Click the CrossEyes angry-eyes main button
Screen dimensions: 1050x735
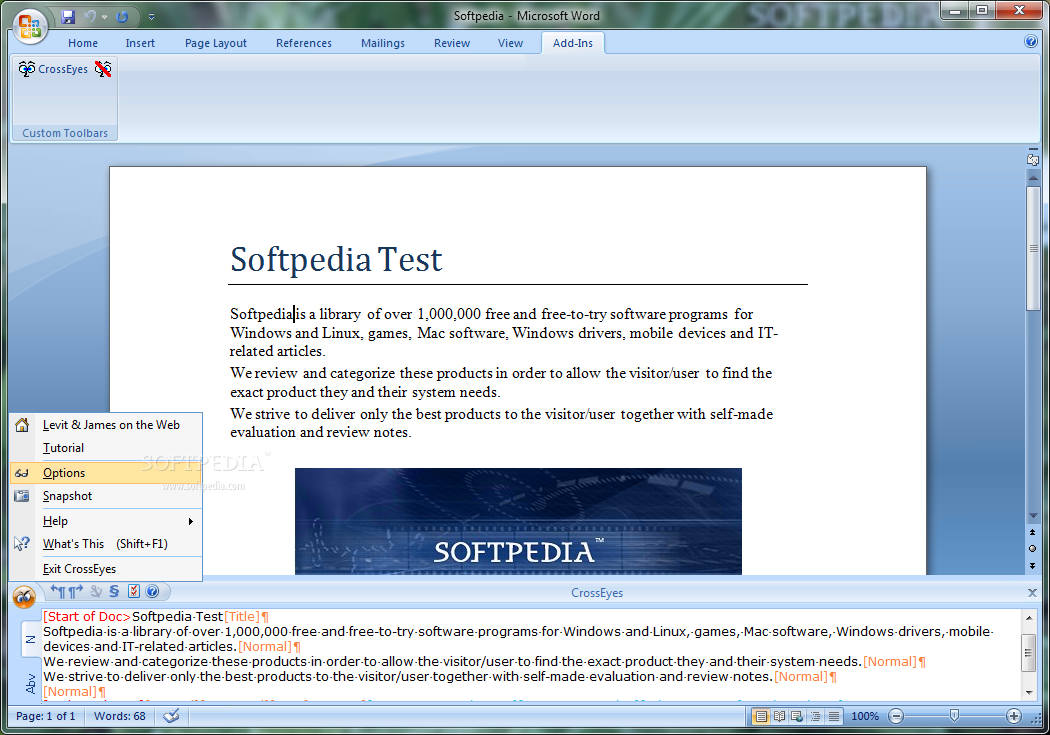24,596
